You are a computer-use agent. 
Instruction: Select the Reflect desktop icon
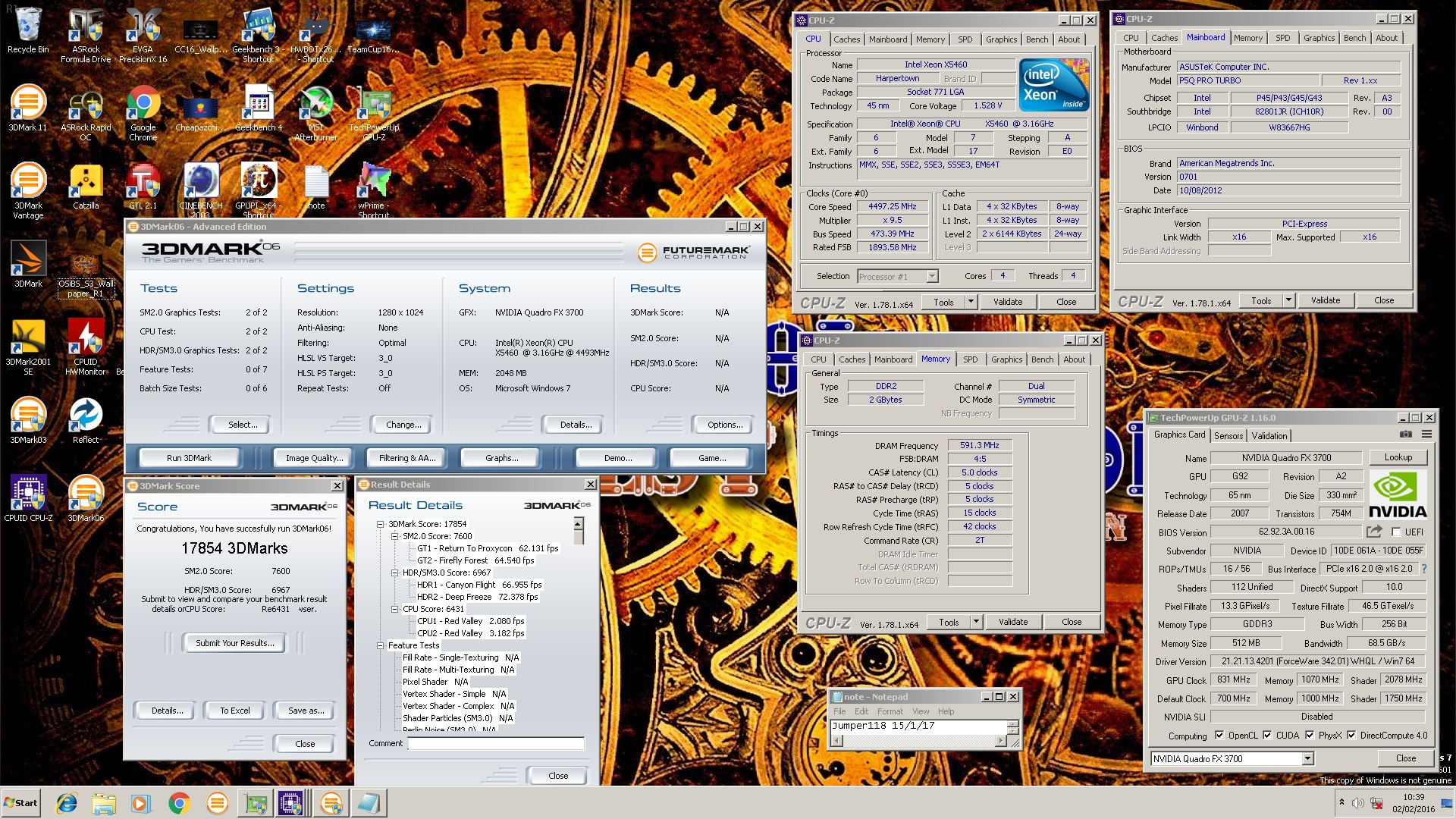pyautogui.click(x=86, y=421)
